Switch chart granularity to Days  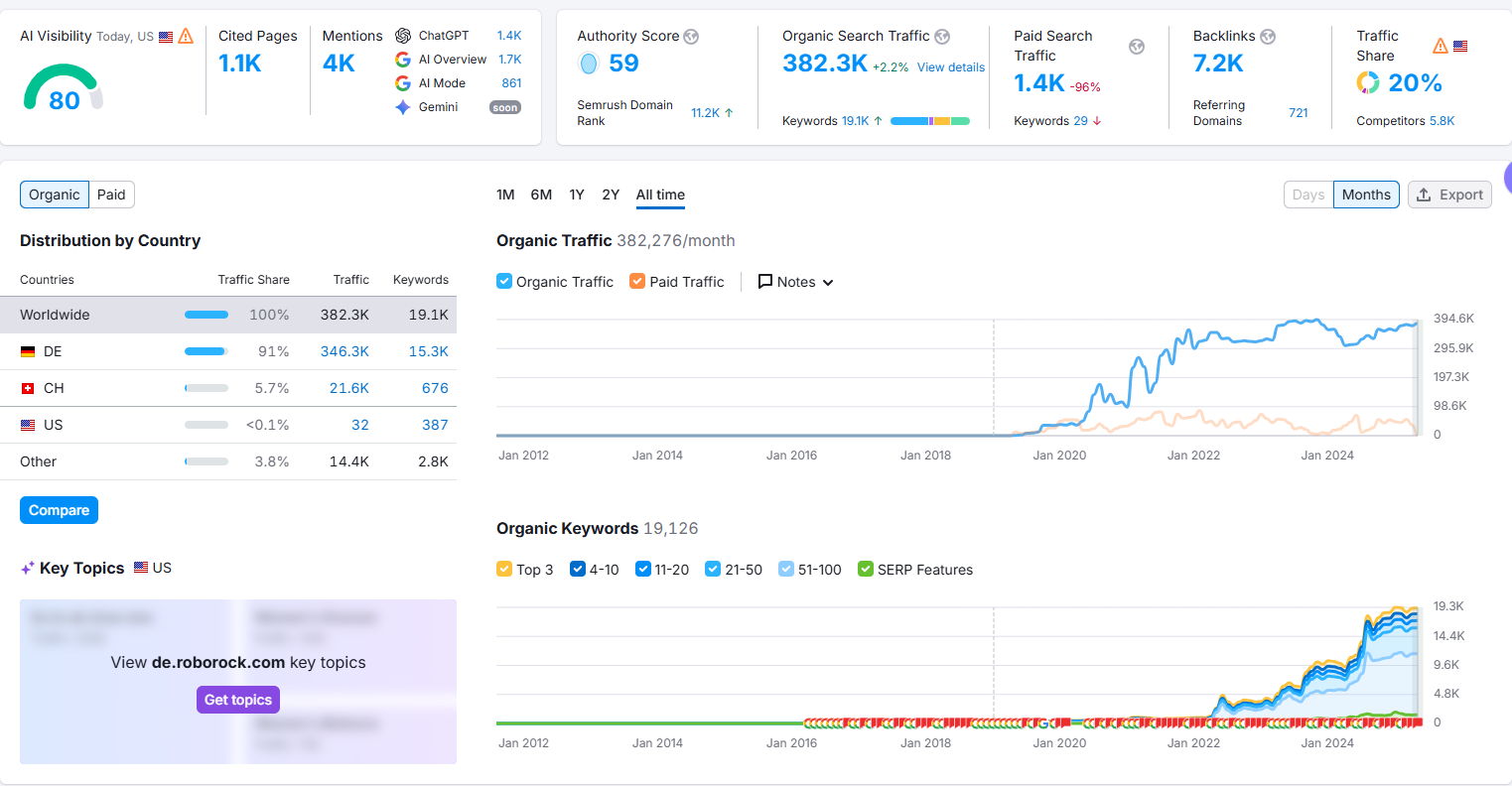coord(1307,195)
